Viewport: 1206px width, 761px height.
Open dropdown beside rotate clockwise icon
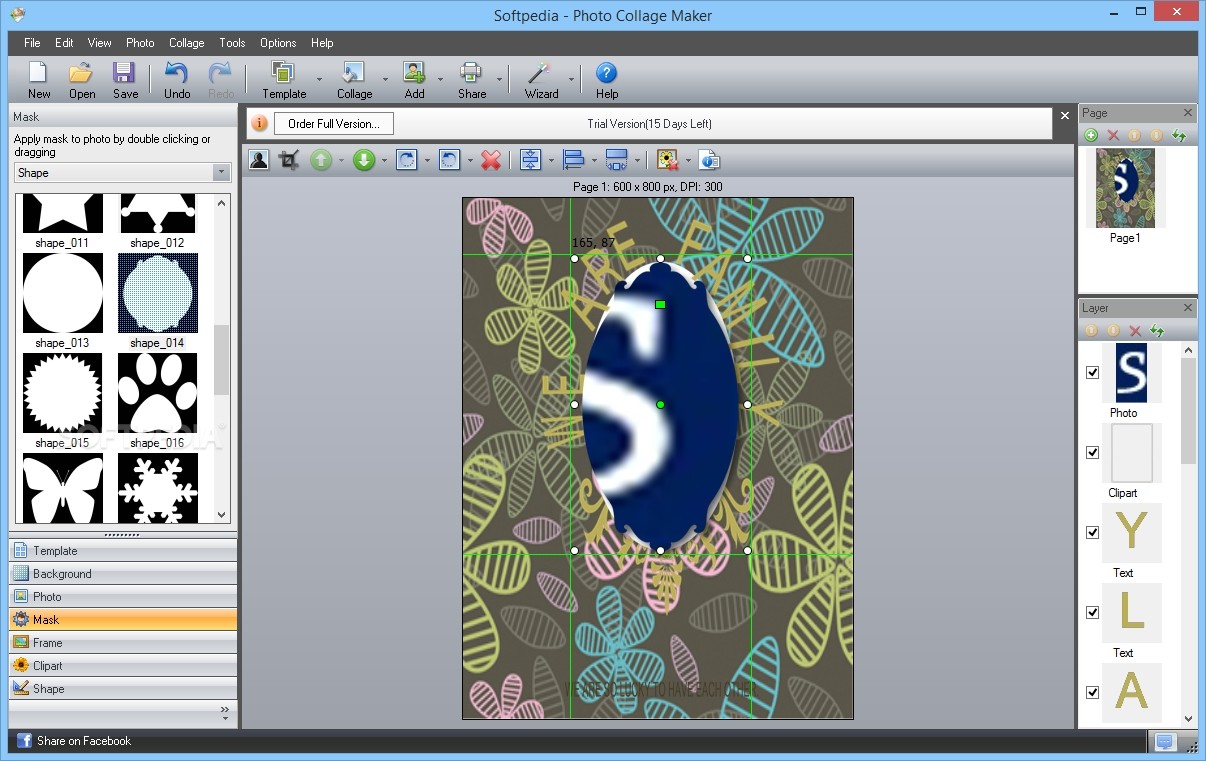(427, 160)
